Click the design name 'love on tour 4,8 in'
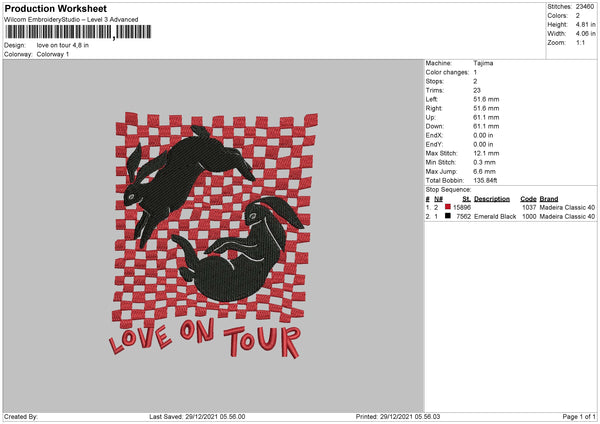Screen dimensions: 600x424 pyautogui.click(x=63, y=45)
